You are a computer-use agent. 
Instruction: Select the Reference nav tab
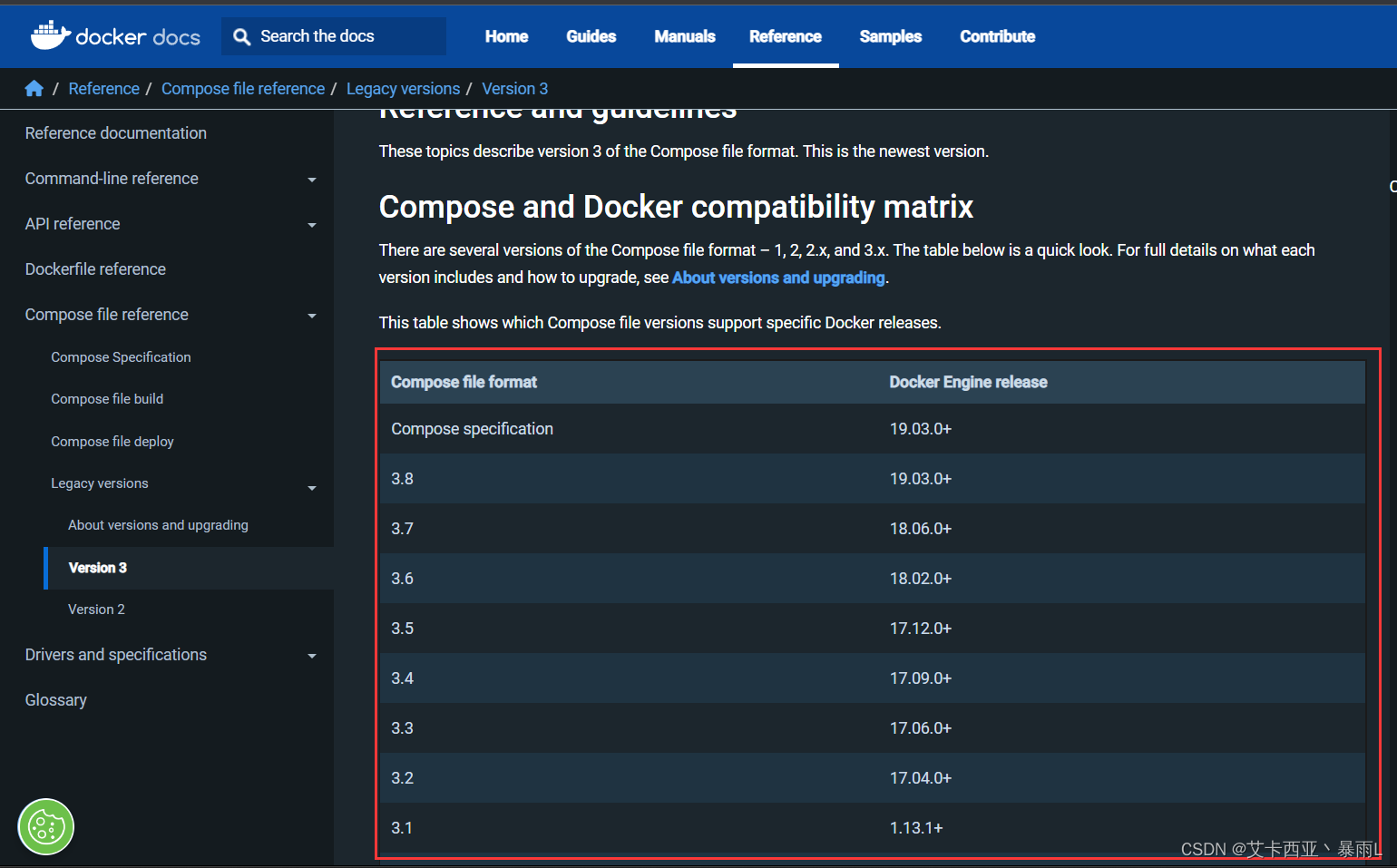click(x=786, y=36)
